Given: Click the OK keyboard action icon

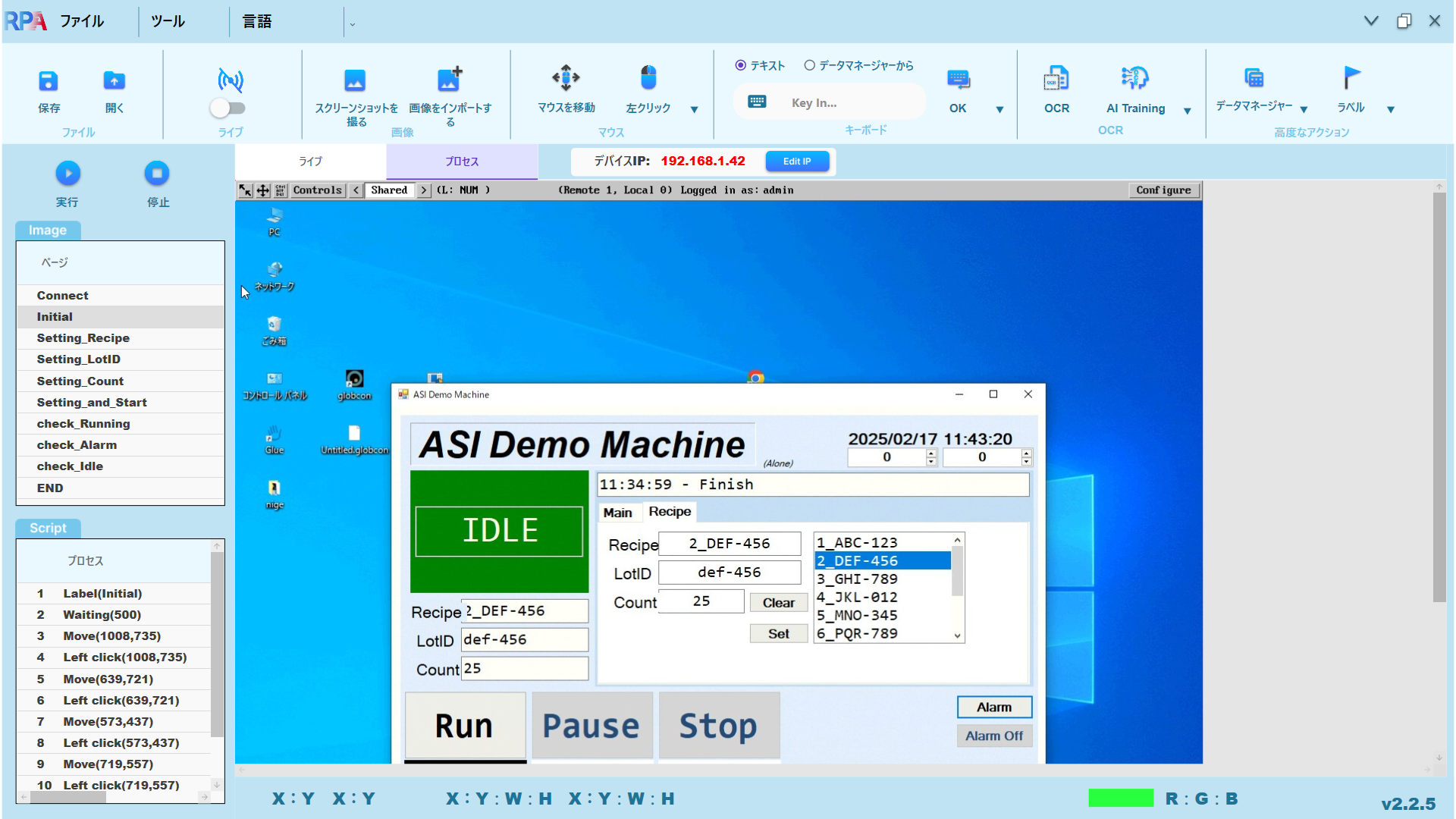Looking at the screenshot, I should coord(959,79).
